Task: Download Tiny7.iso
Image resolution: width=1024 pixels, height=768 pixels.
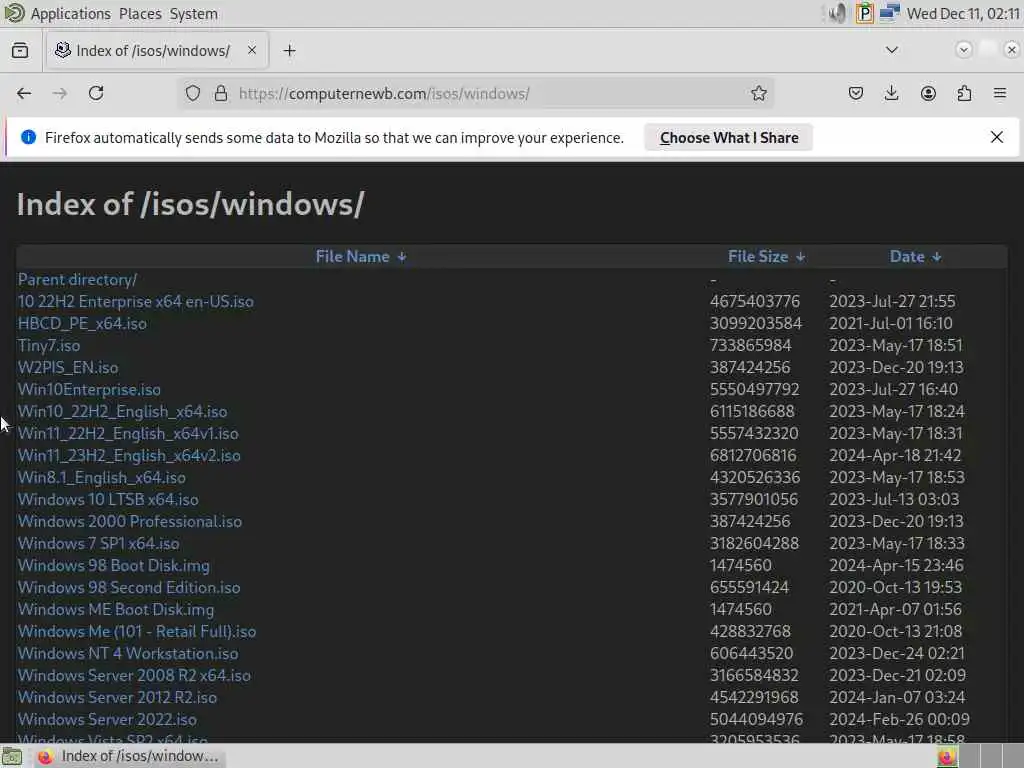Action: [x=49, y=345]
